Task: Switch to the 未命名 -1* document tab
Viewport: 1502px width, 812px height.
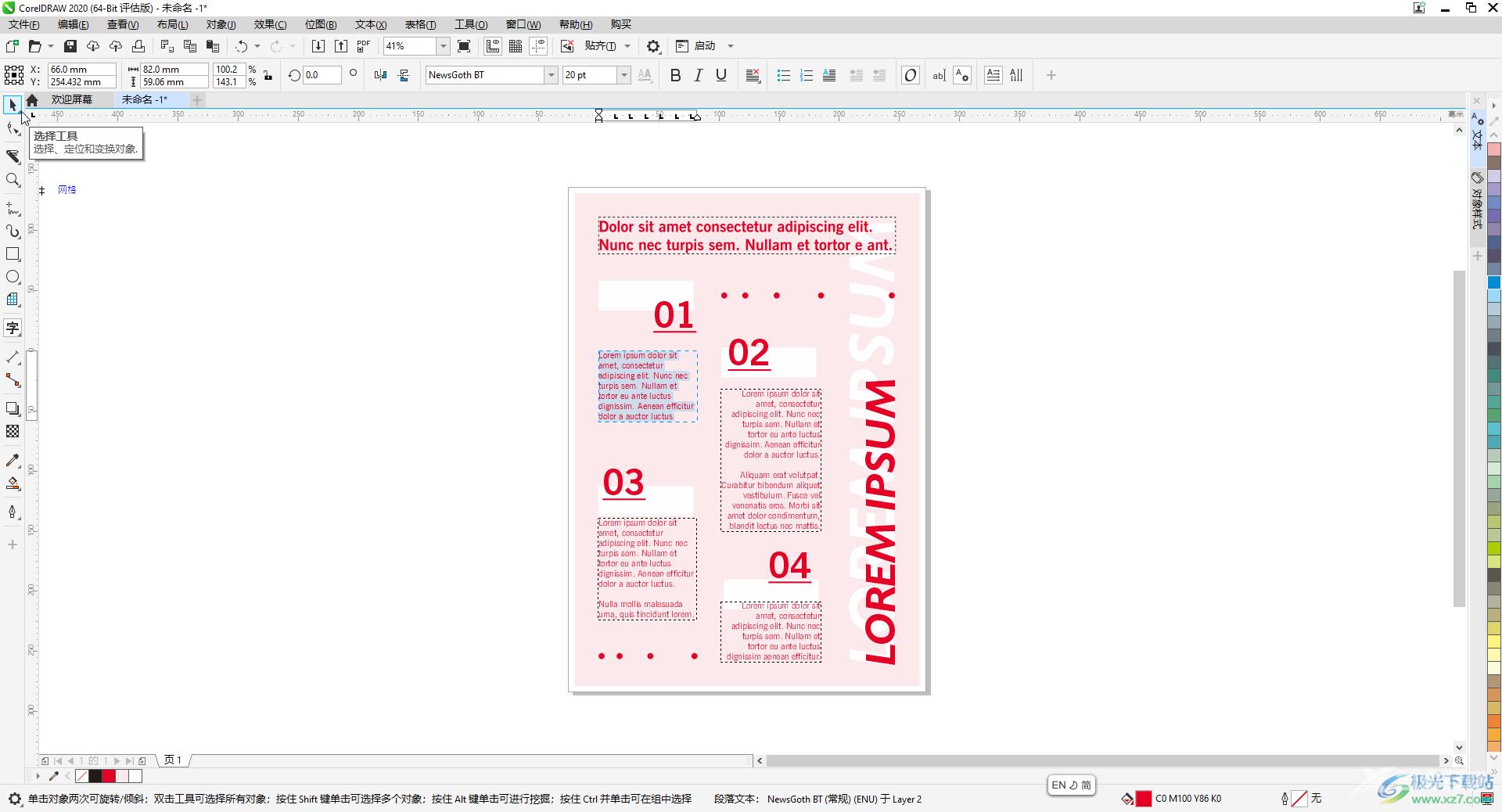Action: tap(145, 99)
